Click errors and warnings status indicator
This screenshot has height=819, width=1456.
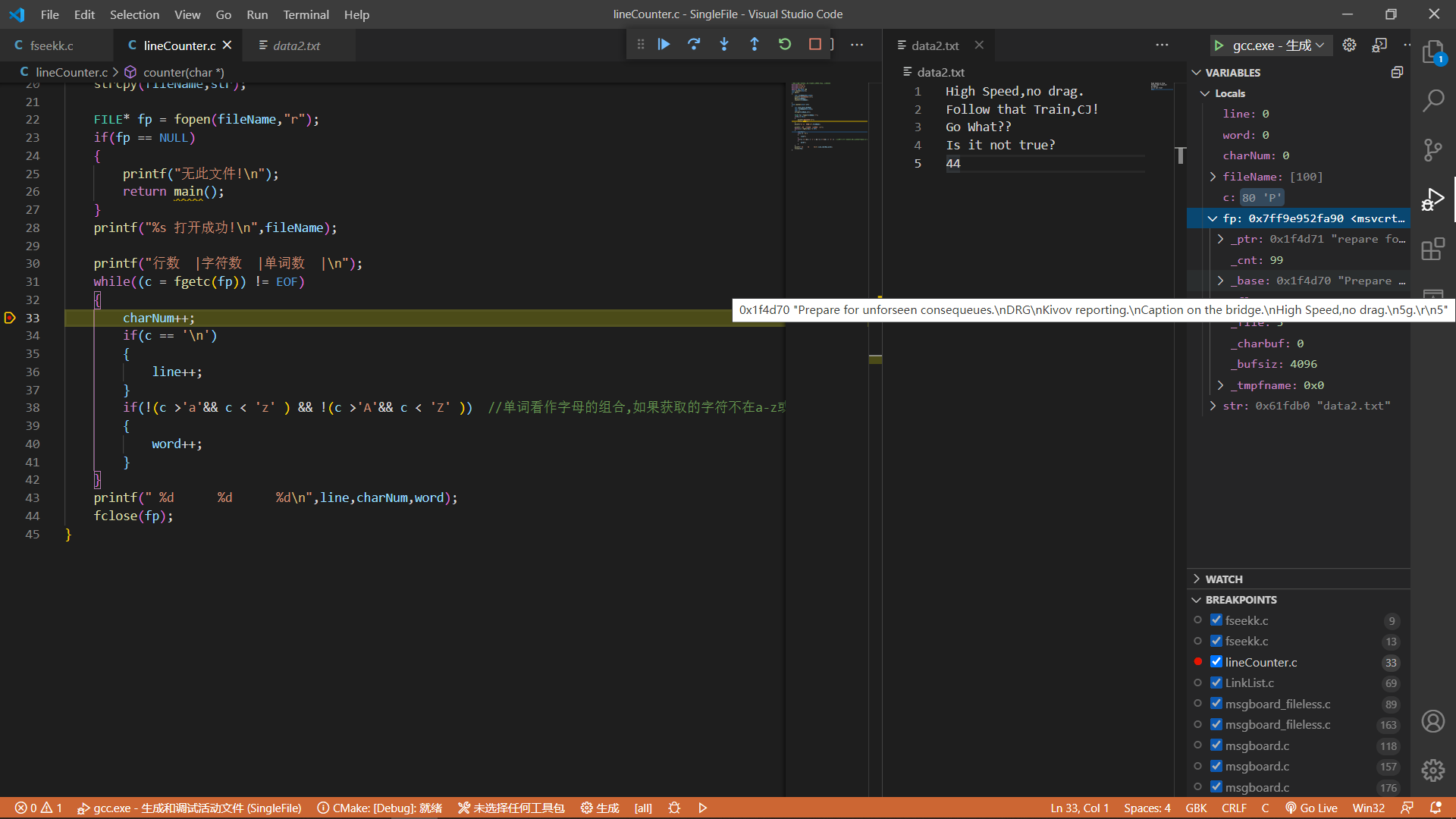pos(39,808)
